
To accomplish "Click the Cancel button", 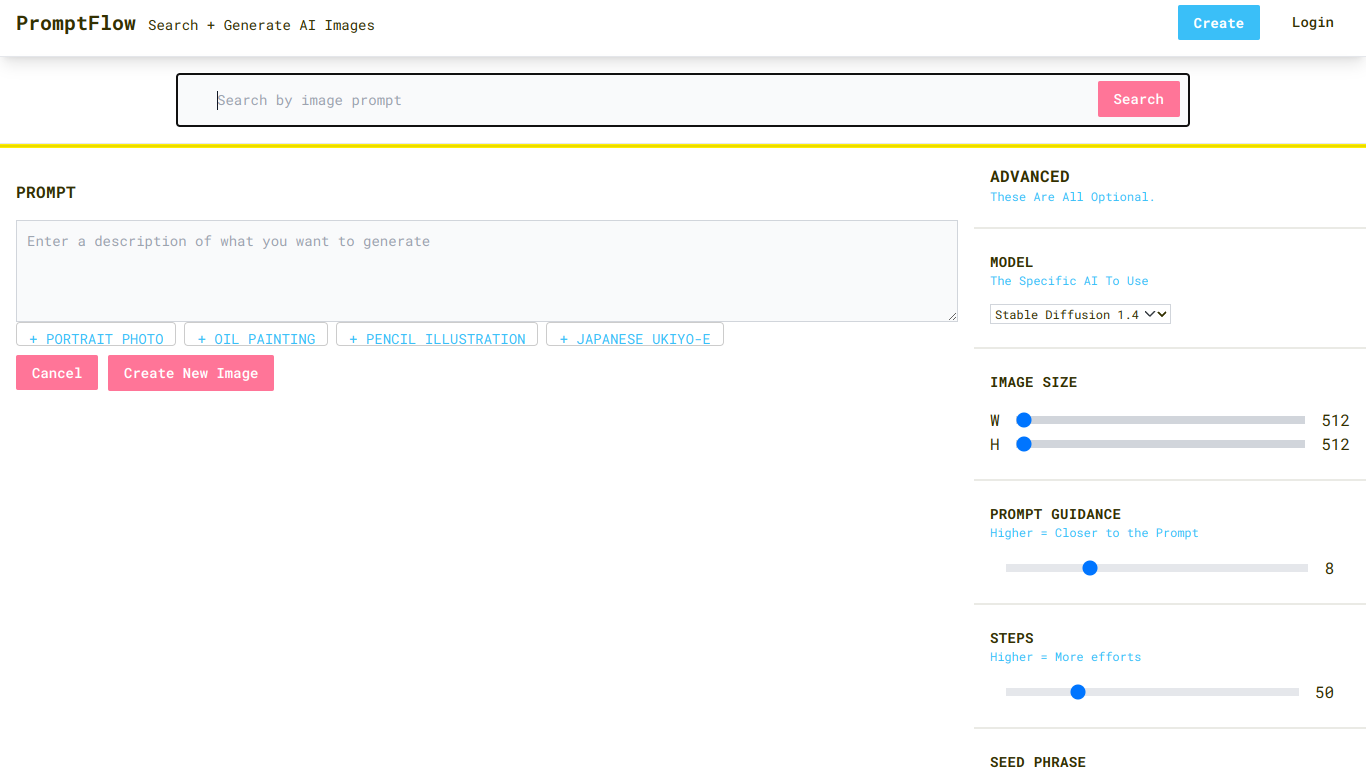I will coord(57,373).
